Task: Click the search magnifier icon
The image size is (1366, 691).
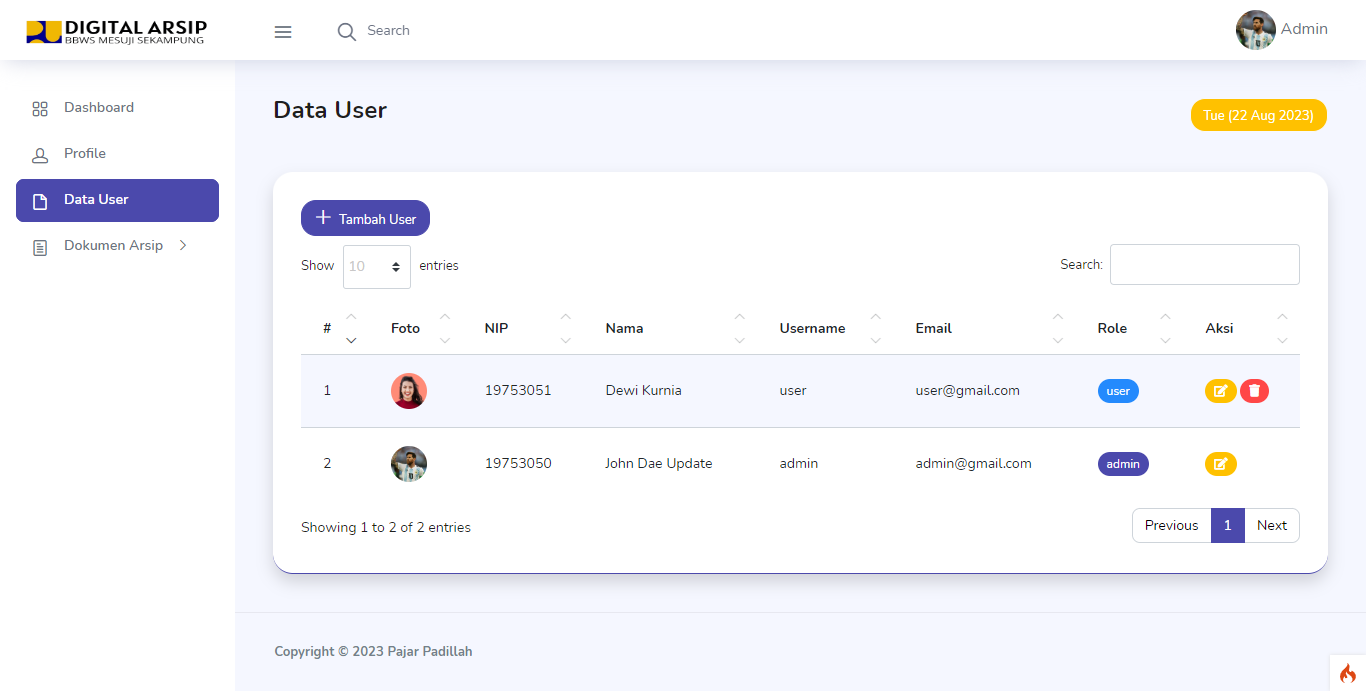Action: point(346,31)
